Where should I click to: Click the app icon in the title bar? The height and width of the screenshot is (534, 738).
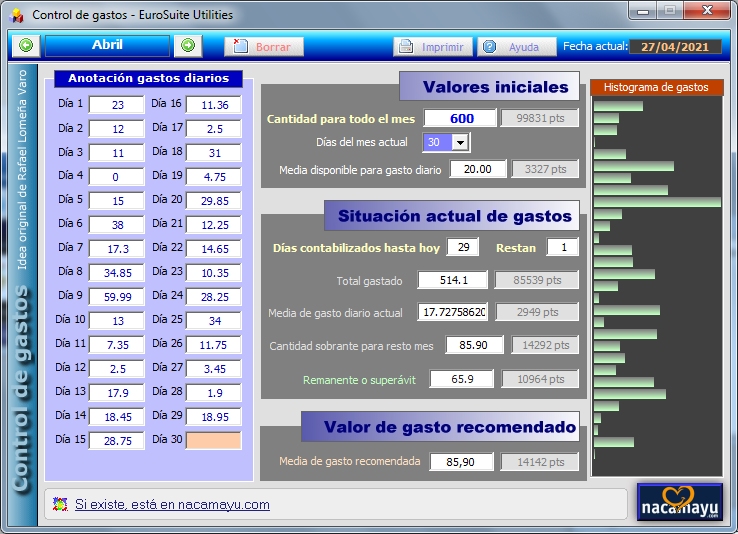pos(16,16)
